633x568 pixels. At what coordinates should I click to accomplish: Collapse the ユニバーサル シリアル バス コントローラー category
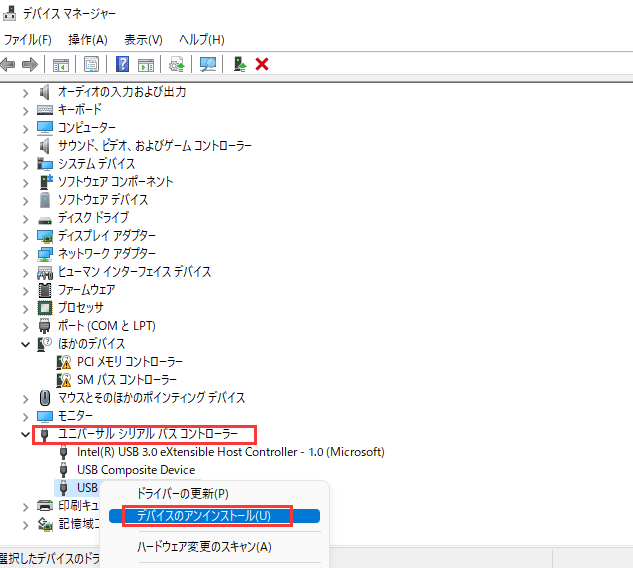tap(25, 434)
